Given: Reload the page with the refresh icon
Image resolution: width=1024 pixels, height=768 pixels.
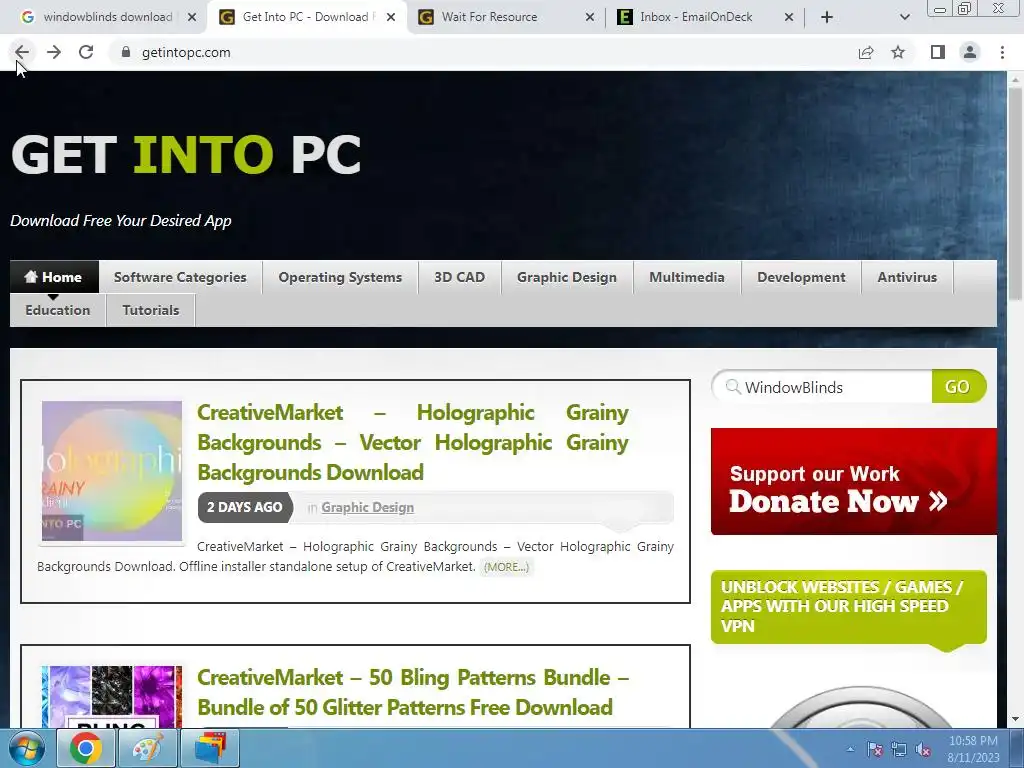Looking at the screenshot, I should pyautogui.click(x=86, y=52).
